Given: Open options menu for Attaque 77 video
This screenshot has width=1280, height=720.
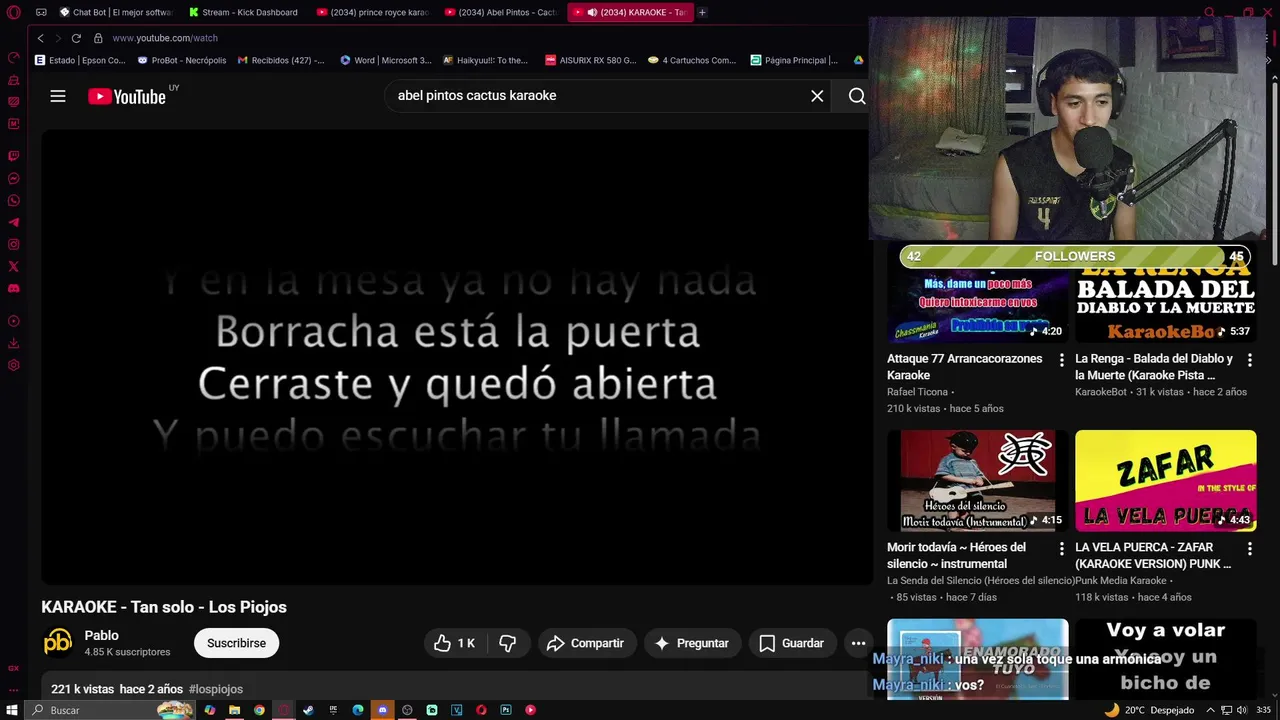Looking at the screenshot, I should click(x=1061, y=360).
